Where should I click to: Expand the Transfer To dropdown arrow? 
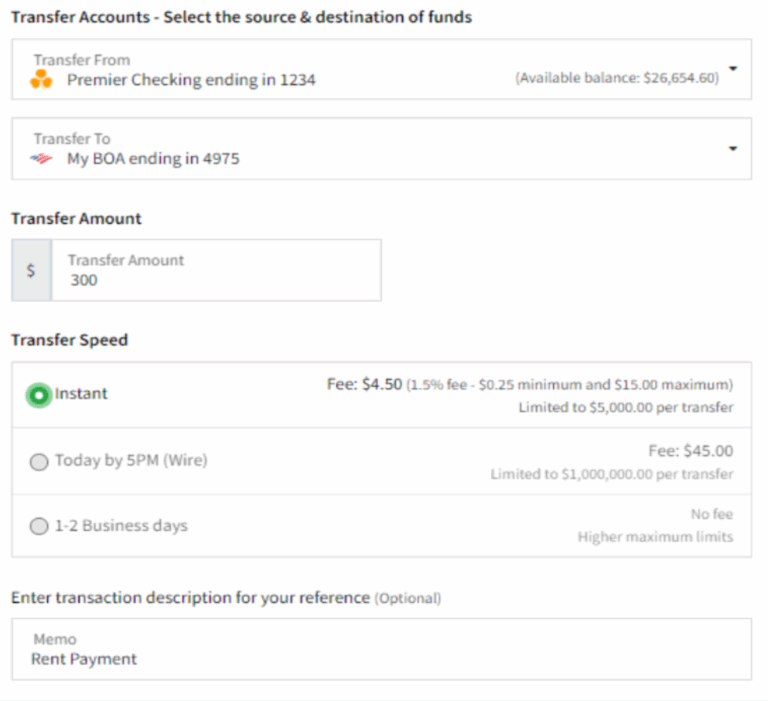pos(733,149)
